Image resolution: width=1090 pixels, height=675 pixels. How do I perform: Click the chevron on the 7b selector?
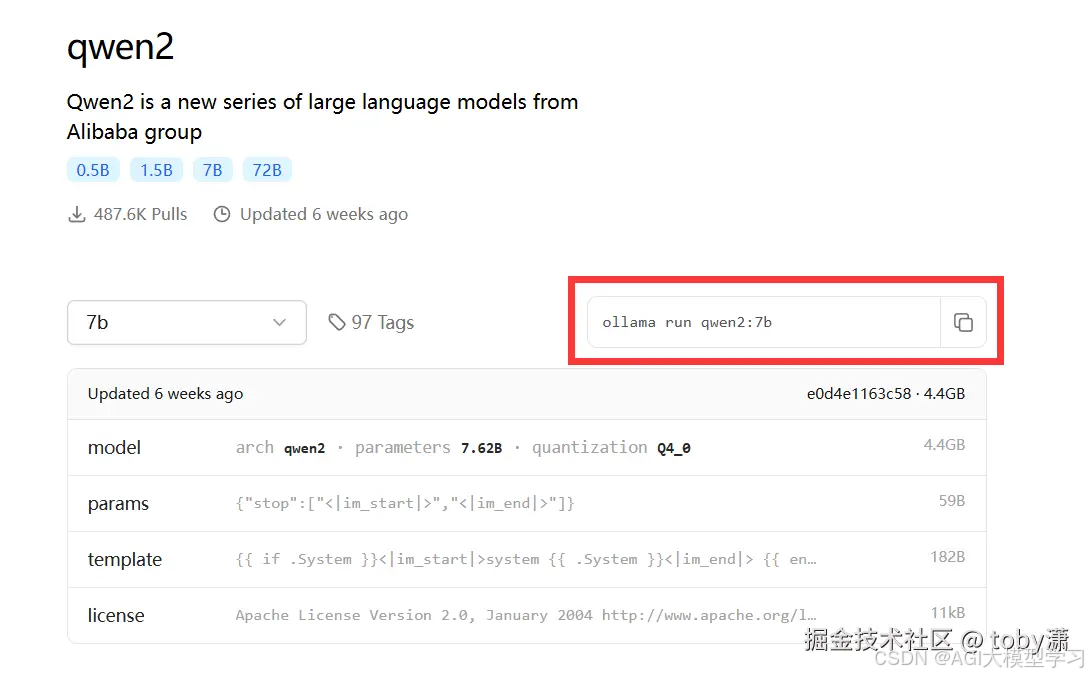click(x=280, y=322)
